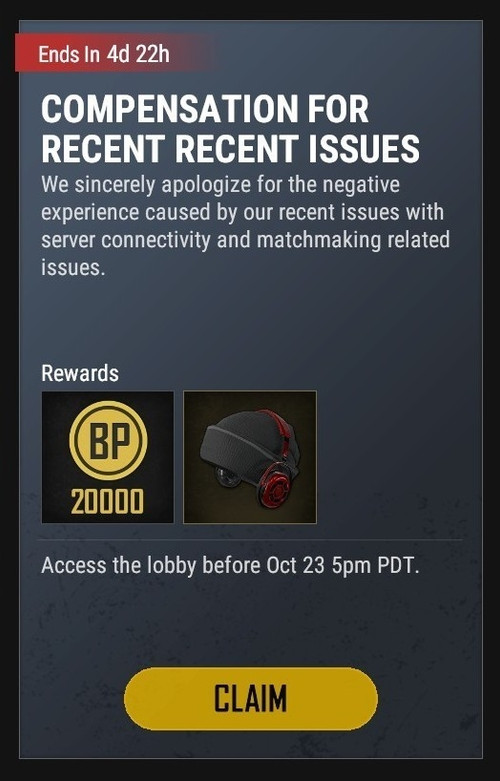Click the divider line below the rewards
This screenshot has height=781, width=500.
(250, 539)
